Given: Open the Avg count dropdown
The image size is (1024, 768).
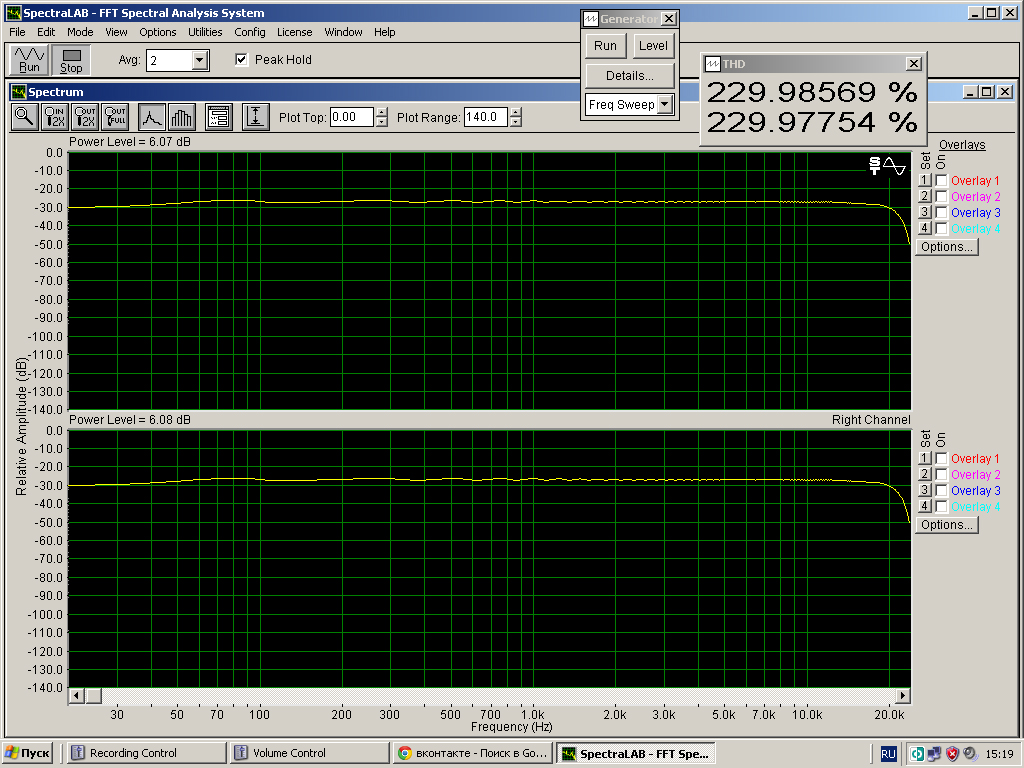Looking at the screenshot, I should coord(200,61).
